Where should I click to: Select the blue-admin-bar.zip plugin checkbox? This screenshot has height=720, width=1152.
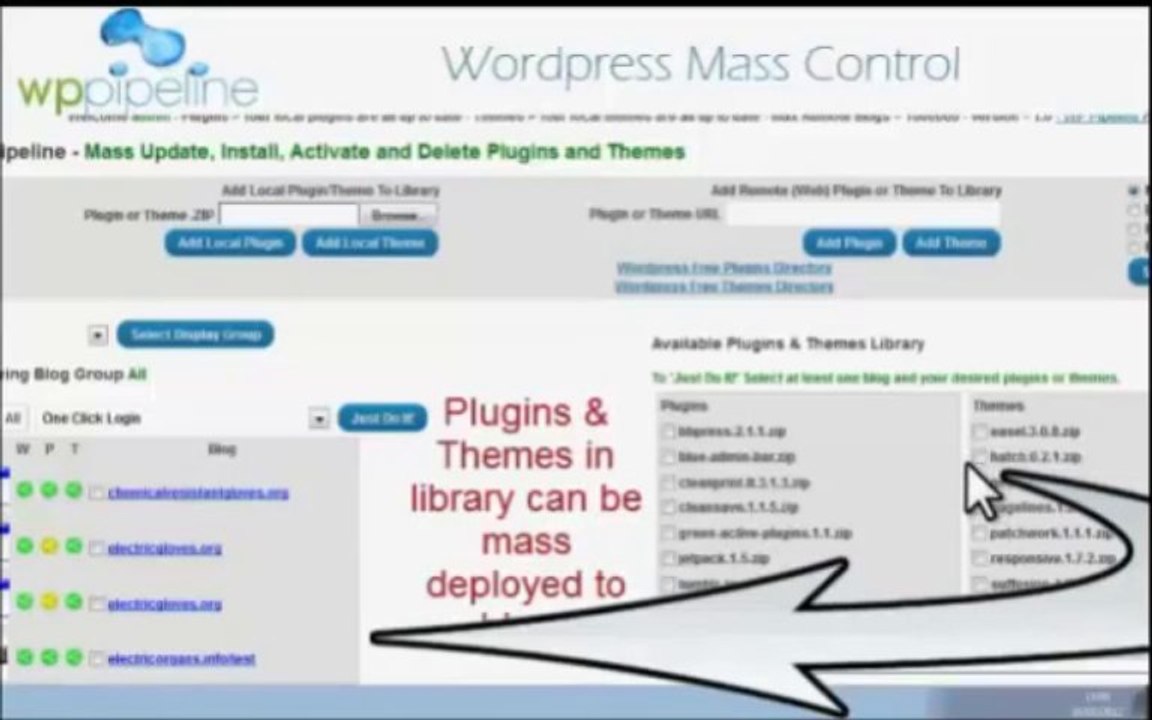[668, 458]
